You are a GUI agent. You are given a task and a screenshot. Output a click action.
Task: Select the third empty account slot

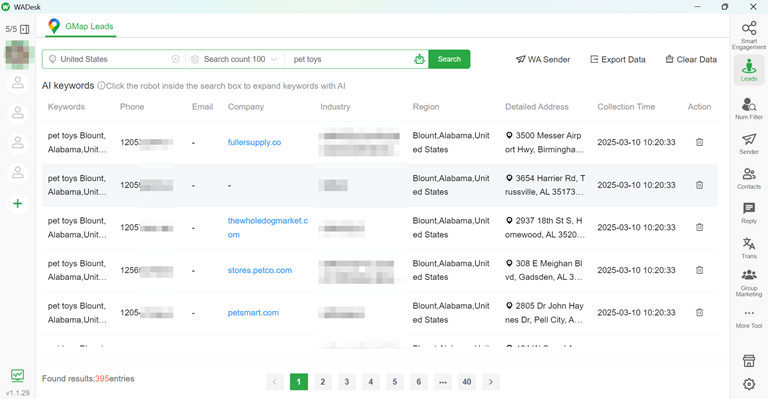[x=18, y=143]
